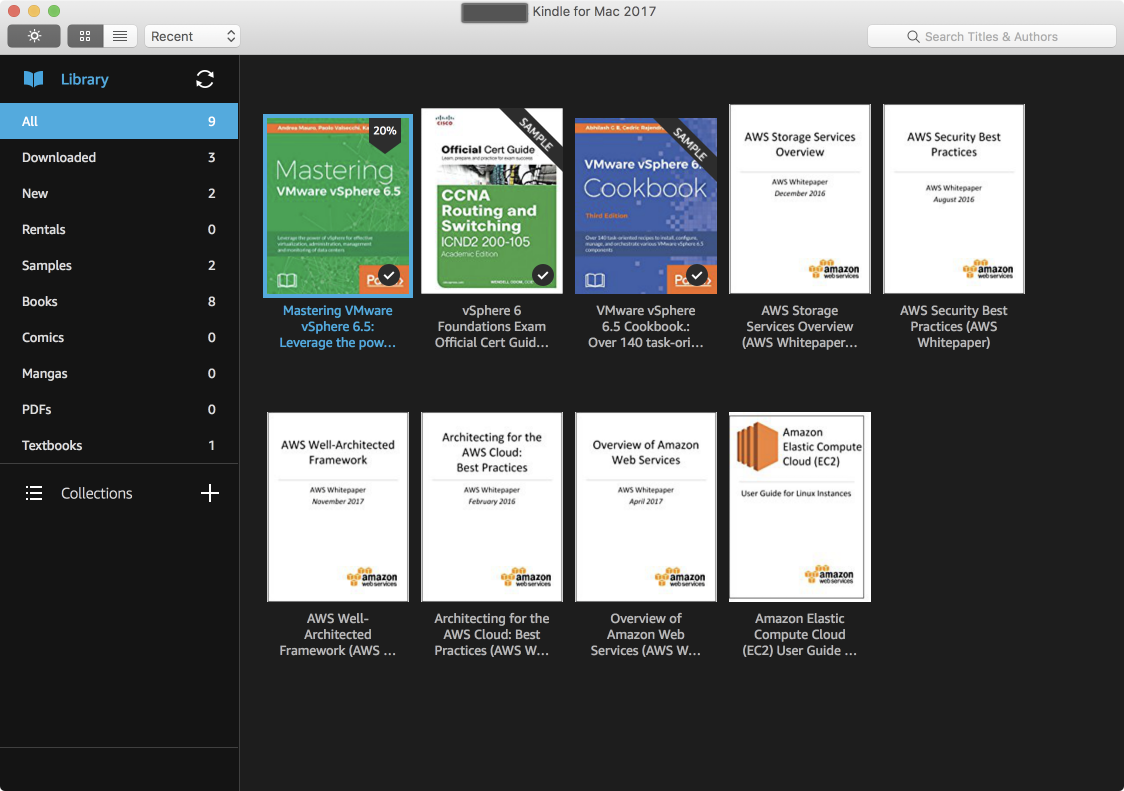Click the open-book icon on vSphere Cookbook cover
Image resolution: width=1124 pixels, height=791 pixels.
coord(595,280)
